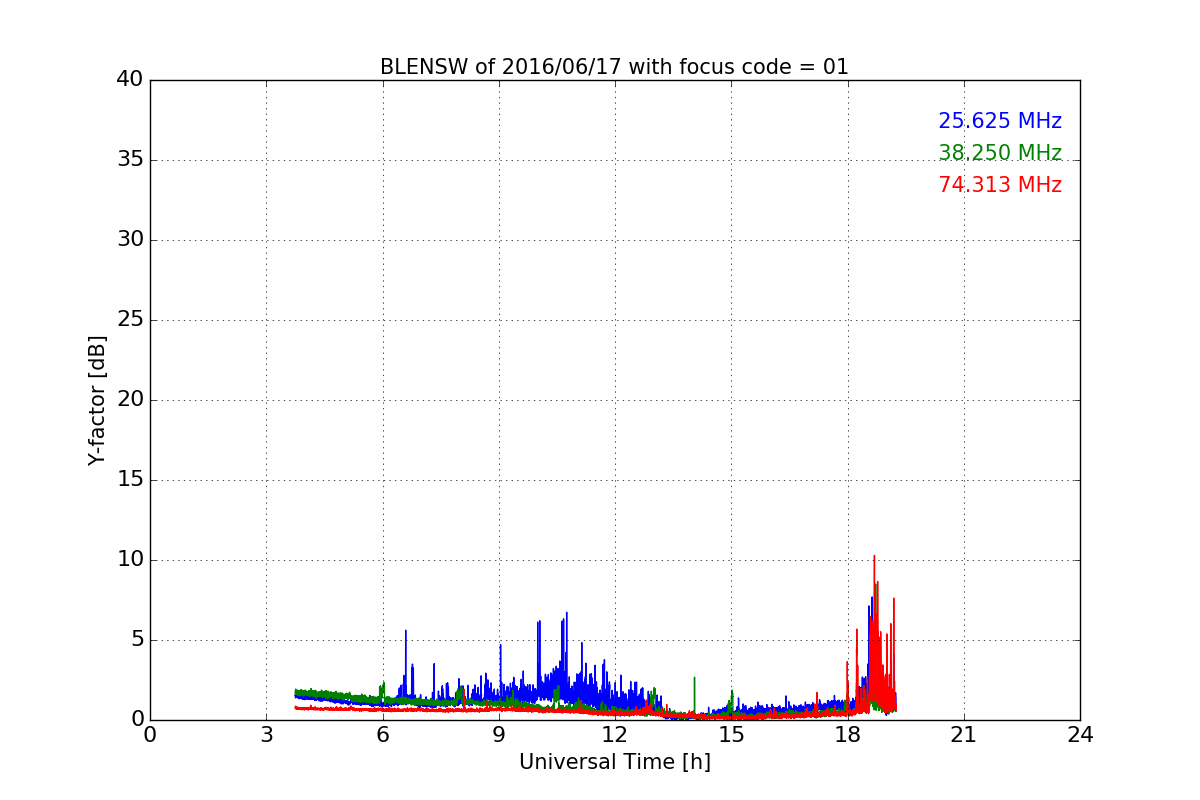Viewport: 1200px width, 800px height.
Task: Select the red 74.313 MHz legend label
Action: pos(1000,185)
